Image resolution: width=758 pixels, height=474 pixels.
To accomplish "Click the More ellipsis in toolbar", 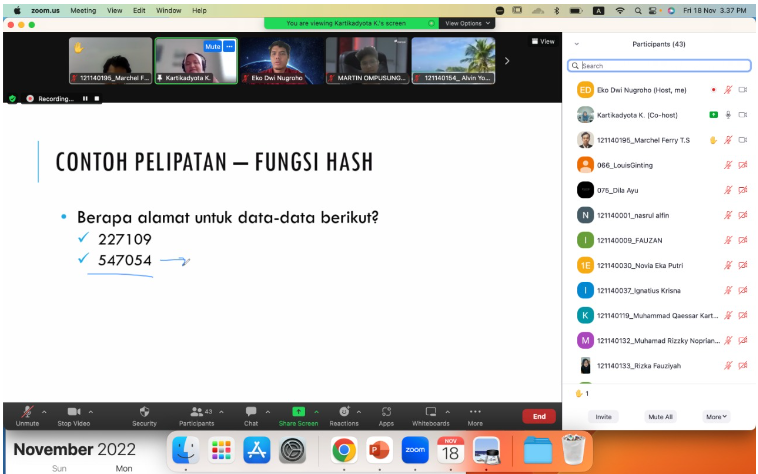I will click(475, 412).
